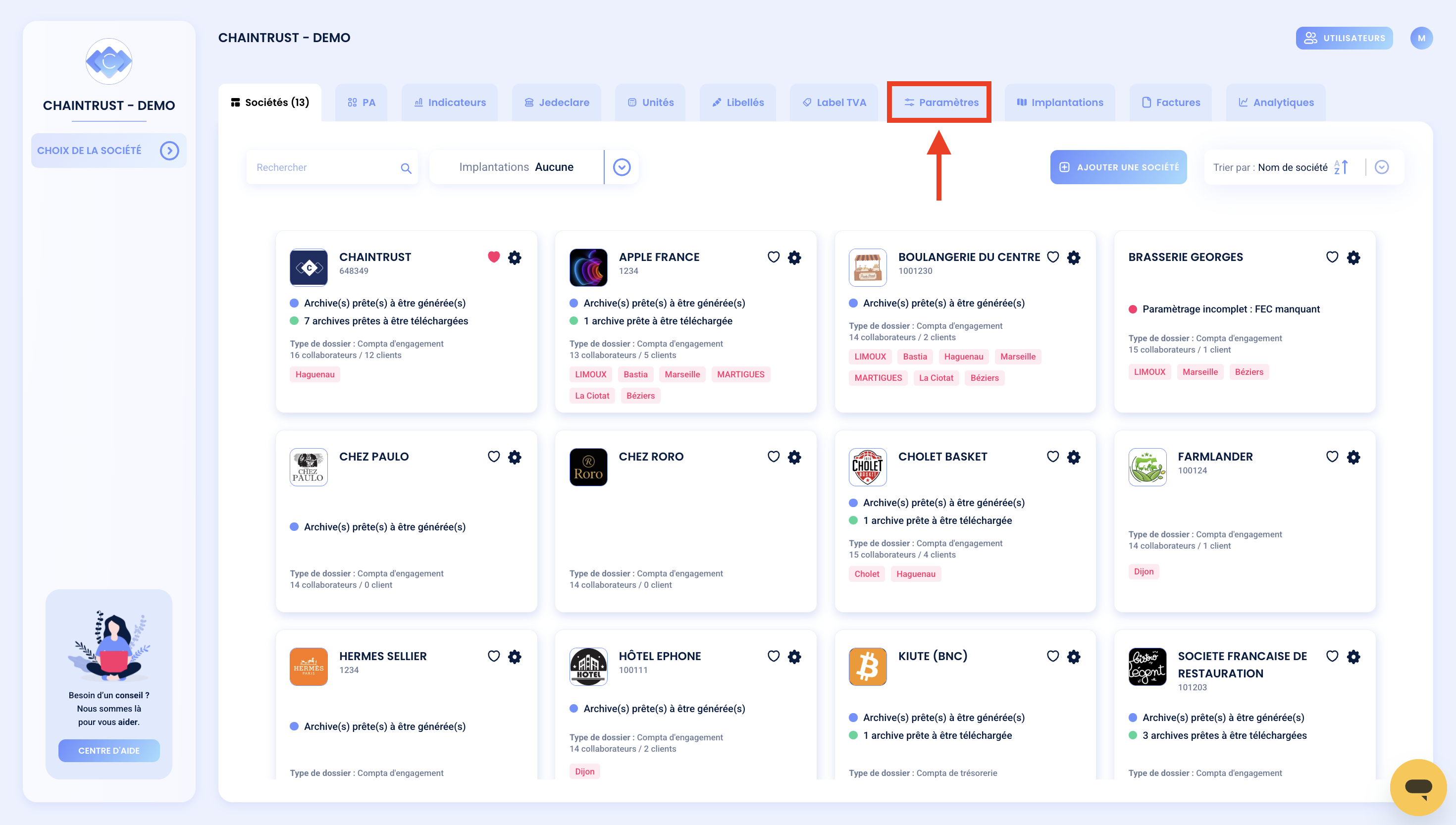Open the CENTRE D'AIDE button
This screenshot has width=1456, height=825.
(x=109, y=751)
